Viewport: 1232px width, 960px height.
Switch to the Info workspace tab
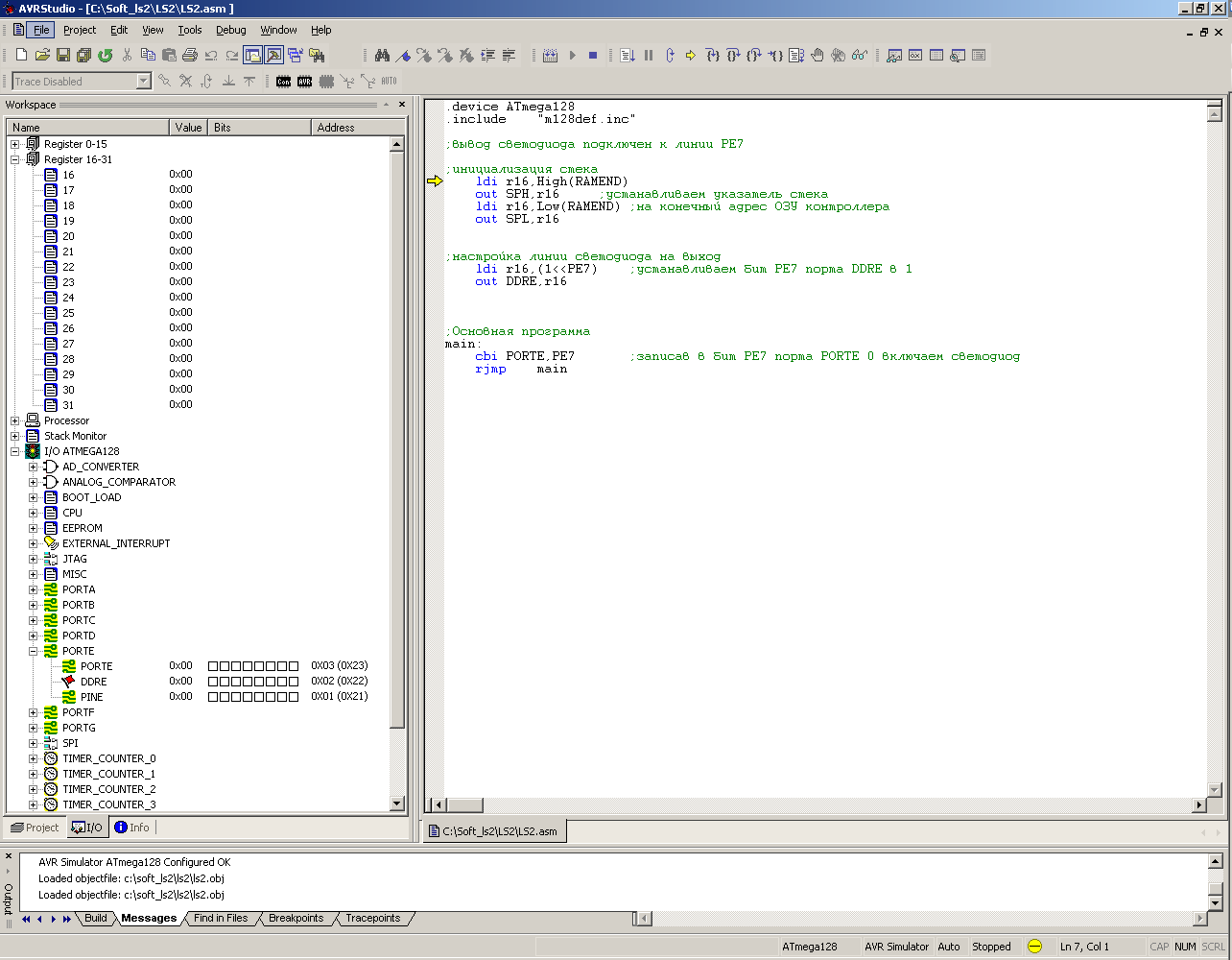pos(131,828)
